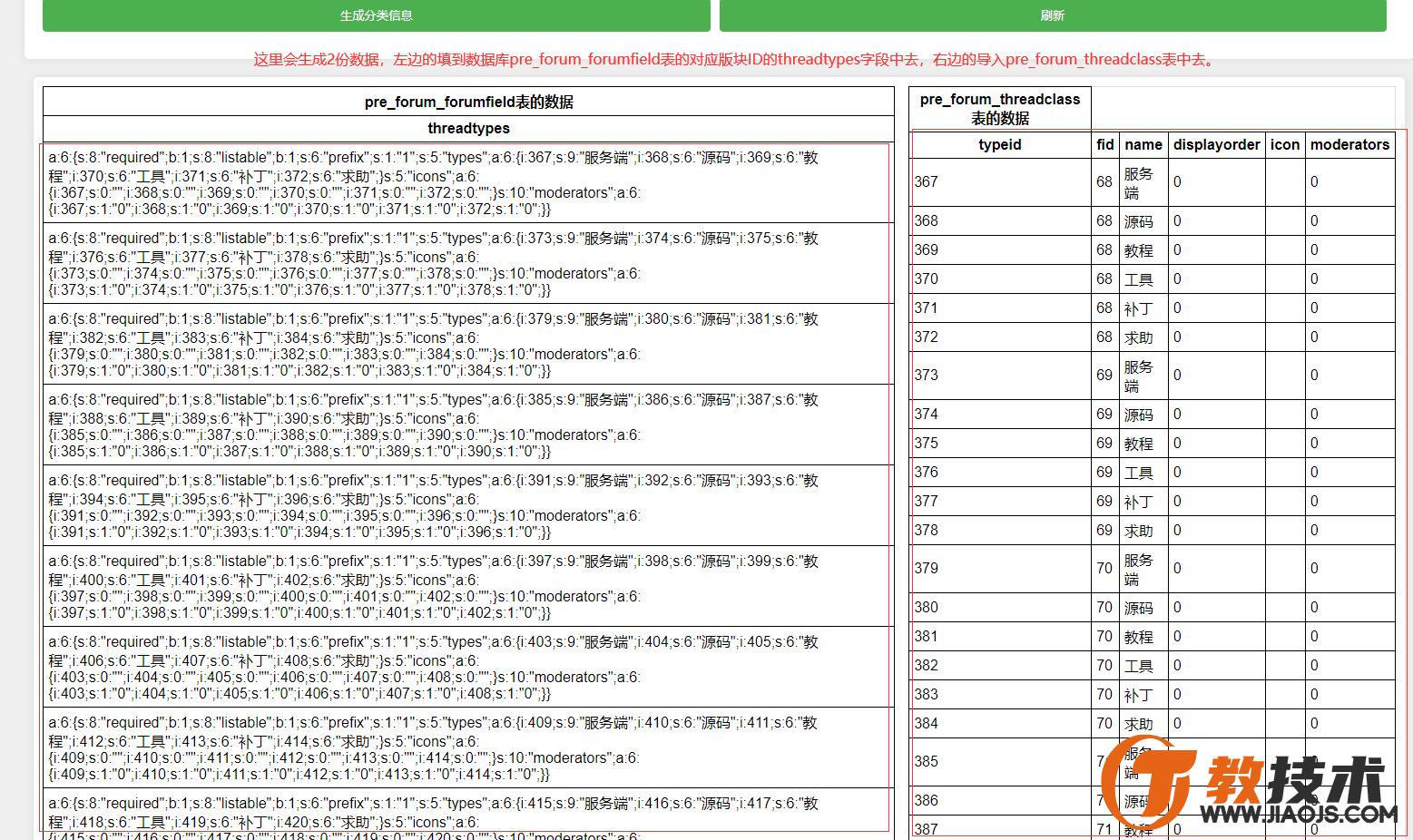Click typeid cell 381
The width and height of the screenshot is (1413, 840).
1000,636
